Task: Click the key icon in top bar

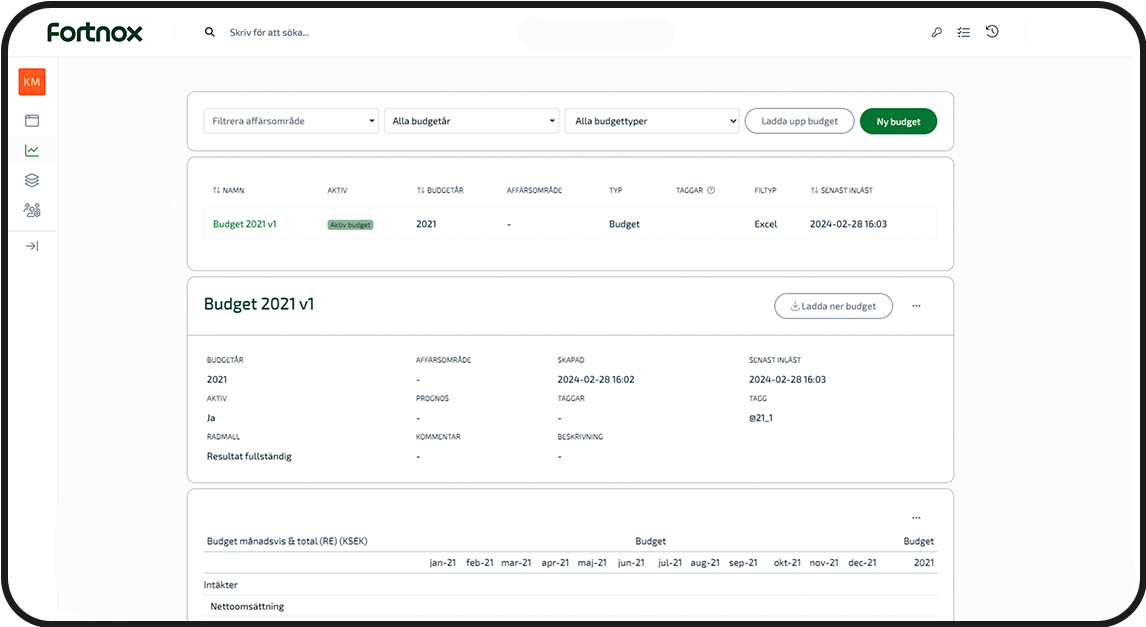Action: click(x=937, y=32)
